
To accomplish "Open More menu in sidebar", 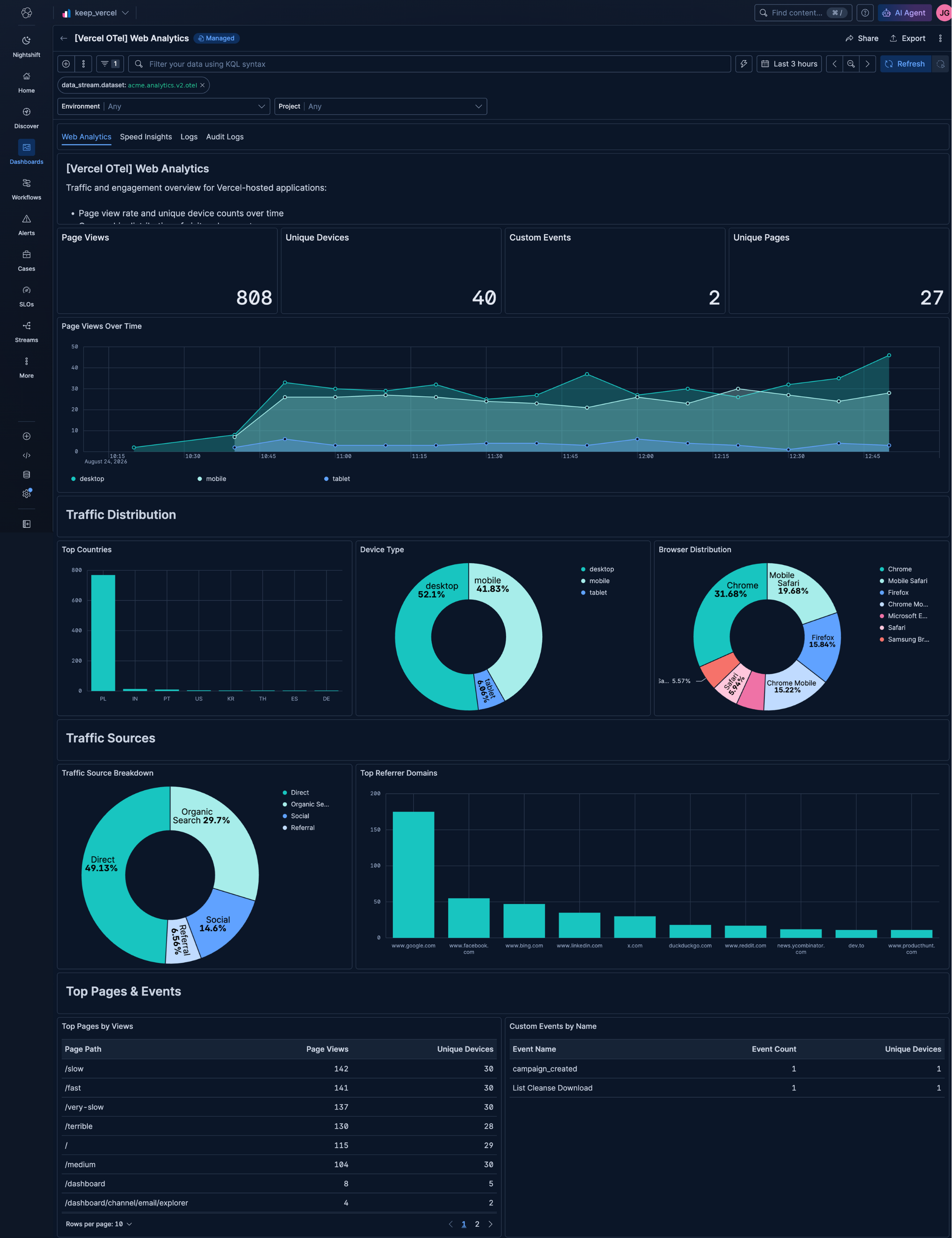I will pyautogui.click(x=26, y=368).
